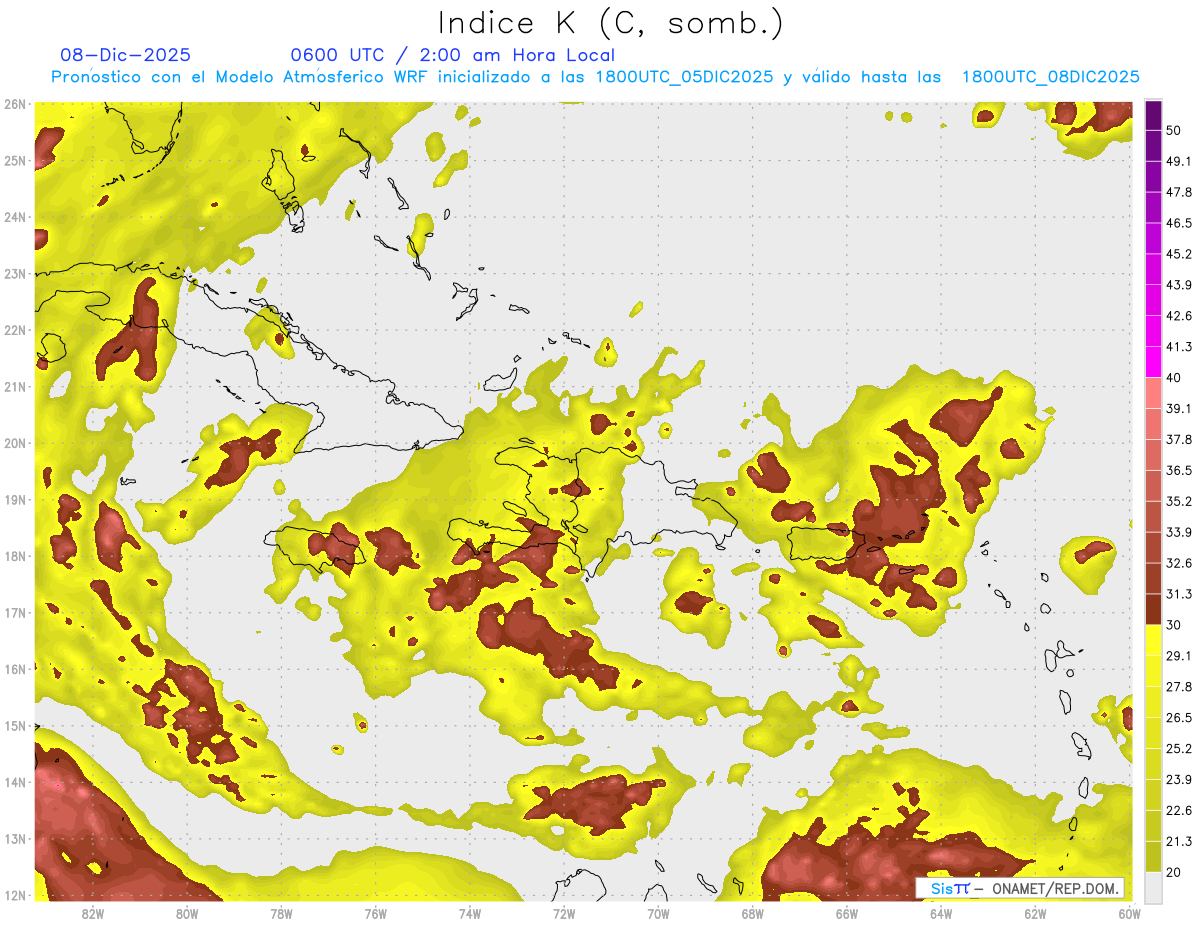This screenshot has width=1200, height=927.
Task: Click the "76W" longitude label
Action: point(375,914)
